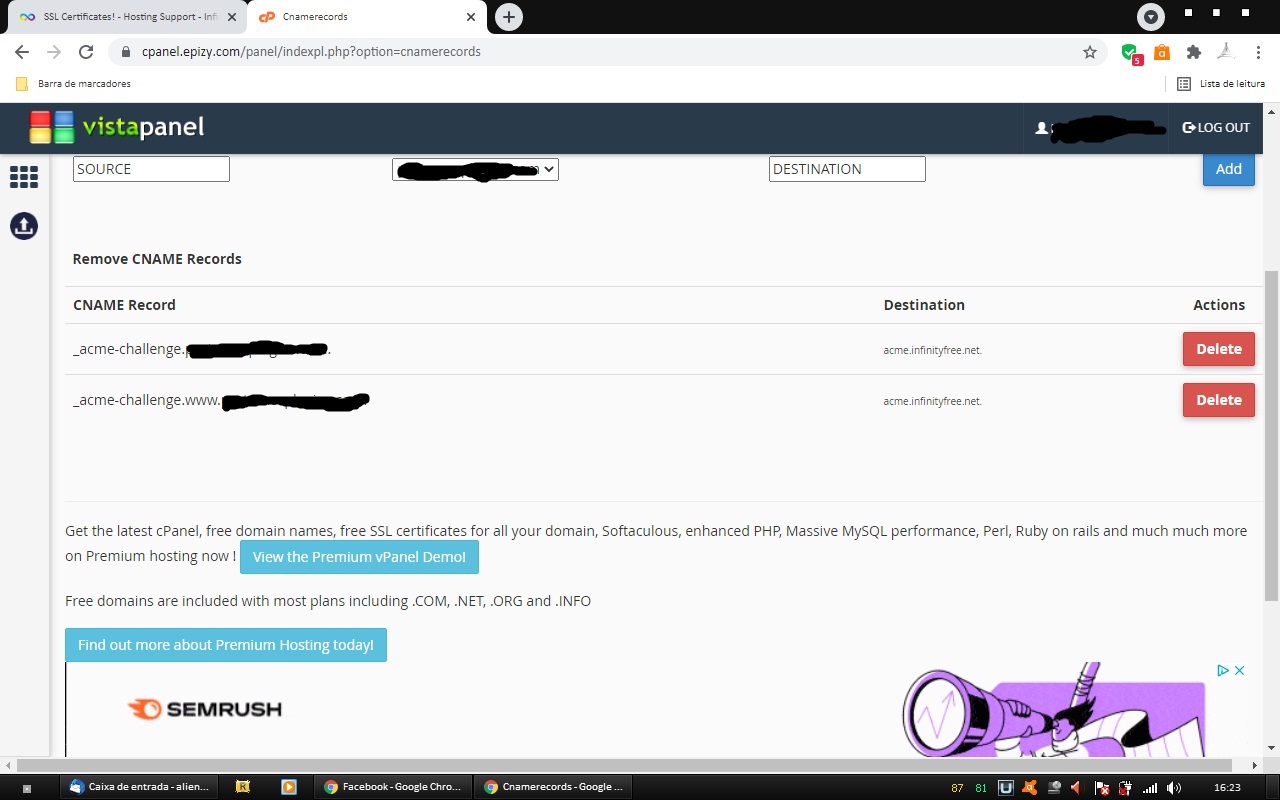1280x800 pixels.
Task: Reload the page with refresh icon
Action: click(86, 52)
